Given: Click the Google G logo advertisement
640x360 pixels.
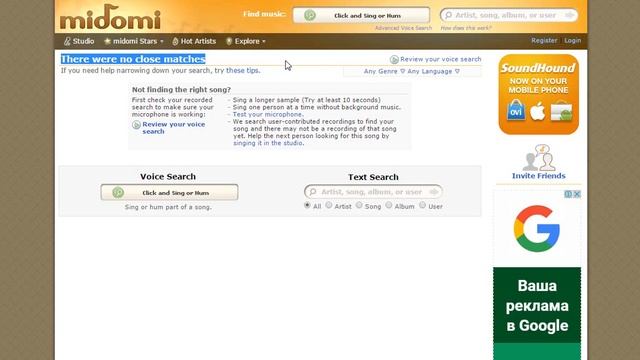Looking at the screenshot, I should coord(537,229).
